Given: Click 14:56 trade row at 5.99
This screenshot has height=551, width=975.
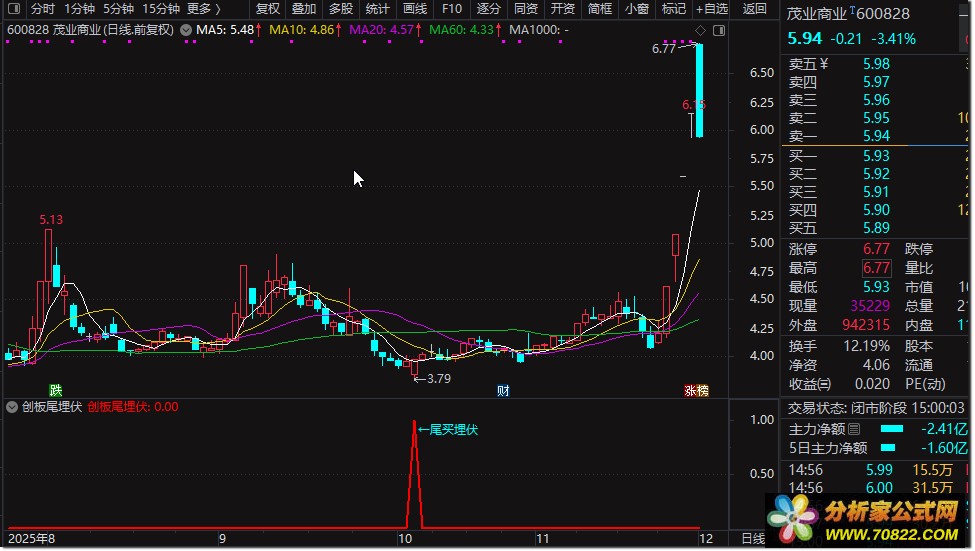Looking at the screenshot, I should (877, 470).
